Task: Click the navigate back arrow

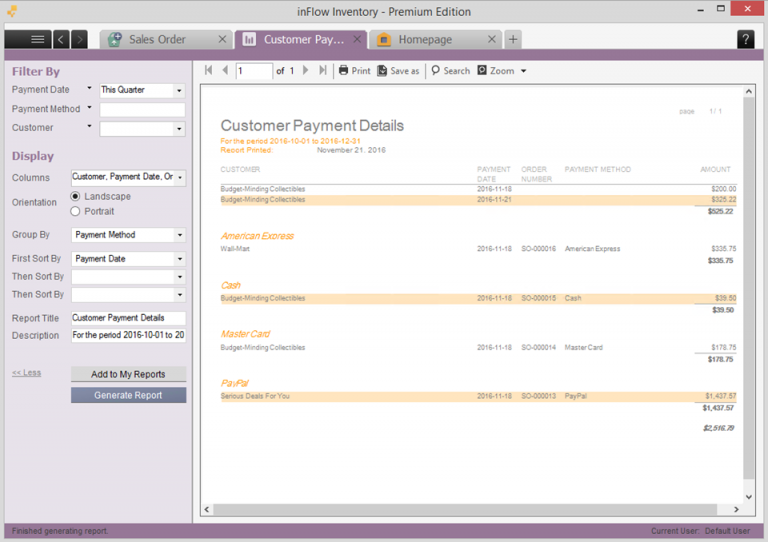Action: click(61, 39)
